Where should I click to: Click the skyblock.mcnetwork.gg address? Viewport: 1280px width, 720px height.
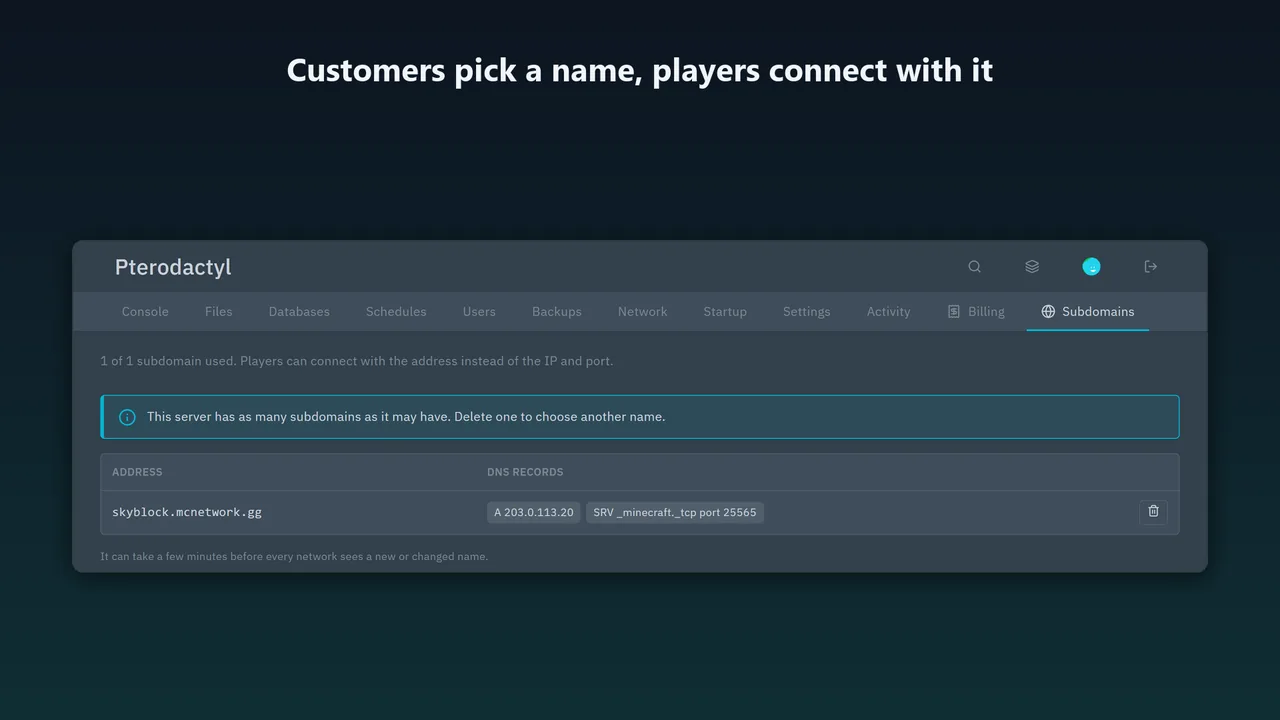tap(187, 512)
